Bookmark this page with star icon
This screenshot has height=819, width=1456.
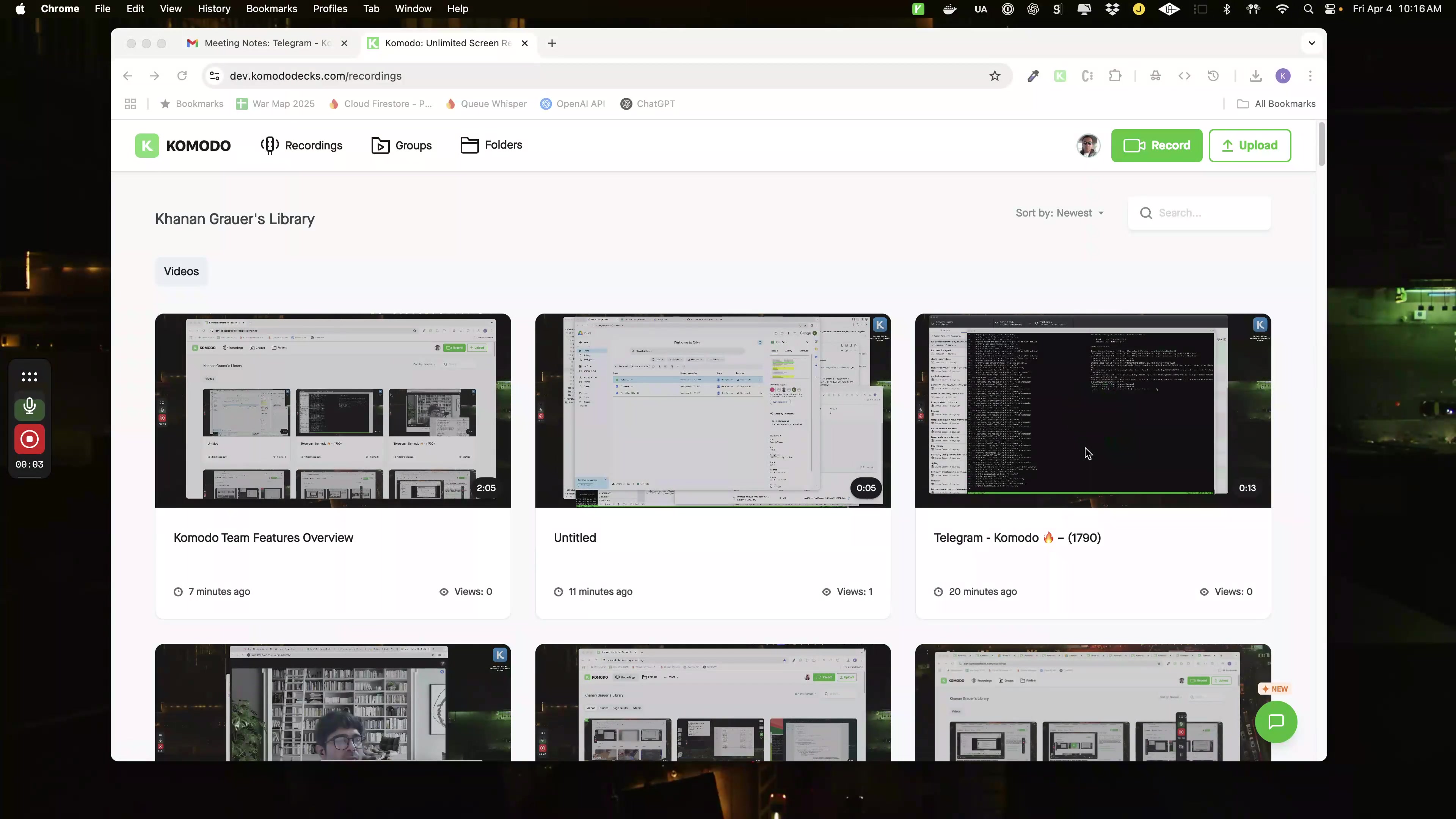point(995,76)
